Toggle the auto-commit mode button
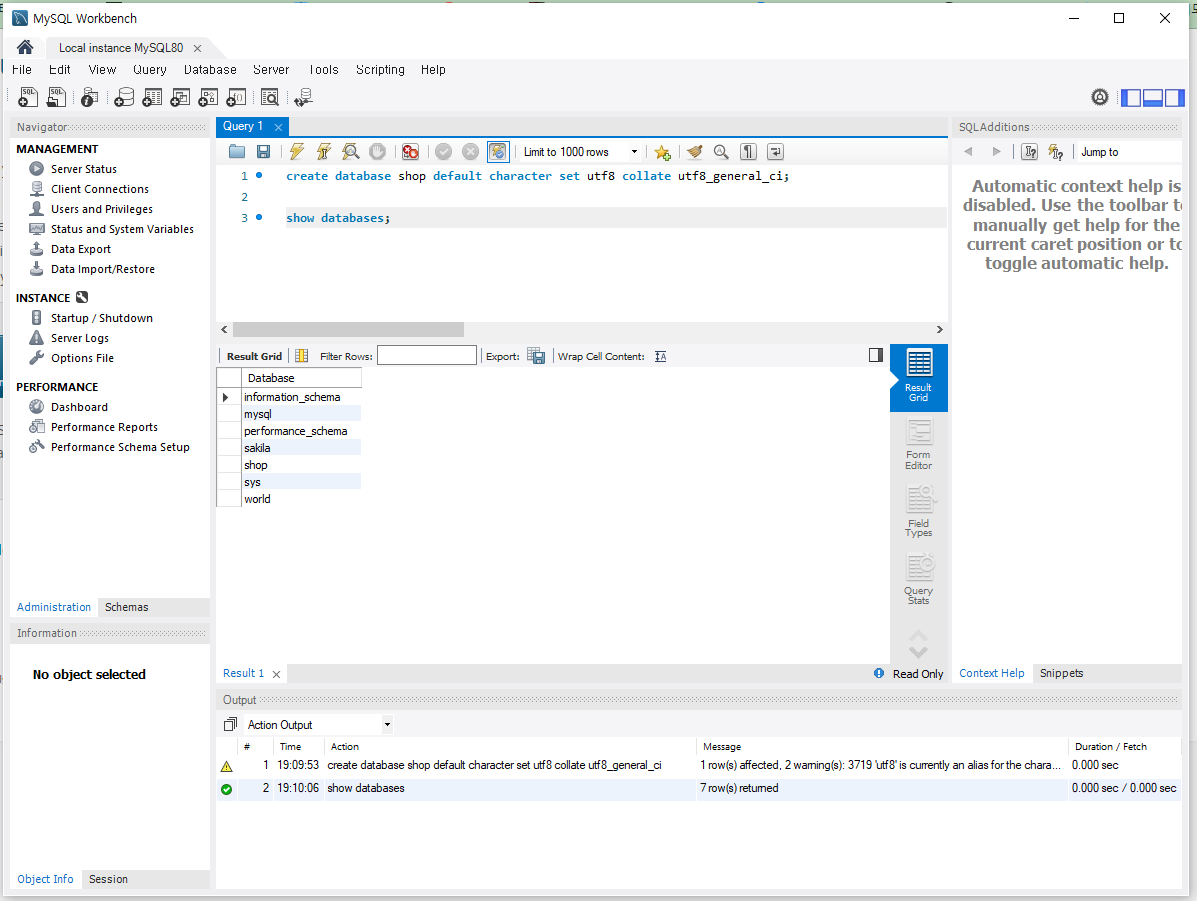The image size is (1197, 901). [x=498, y=152]
